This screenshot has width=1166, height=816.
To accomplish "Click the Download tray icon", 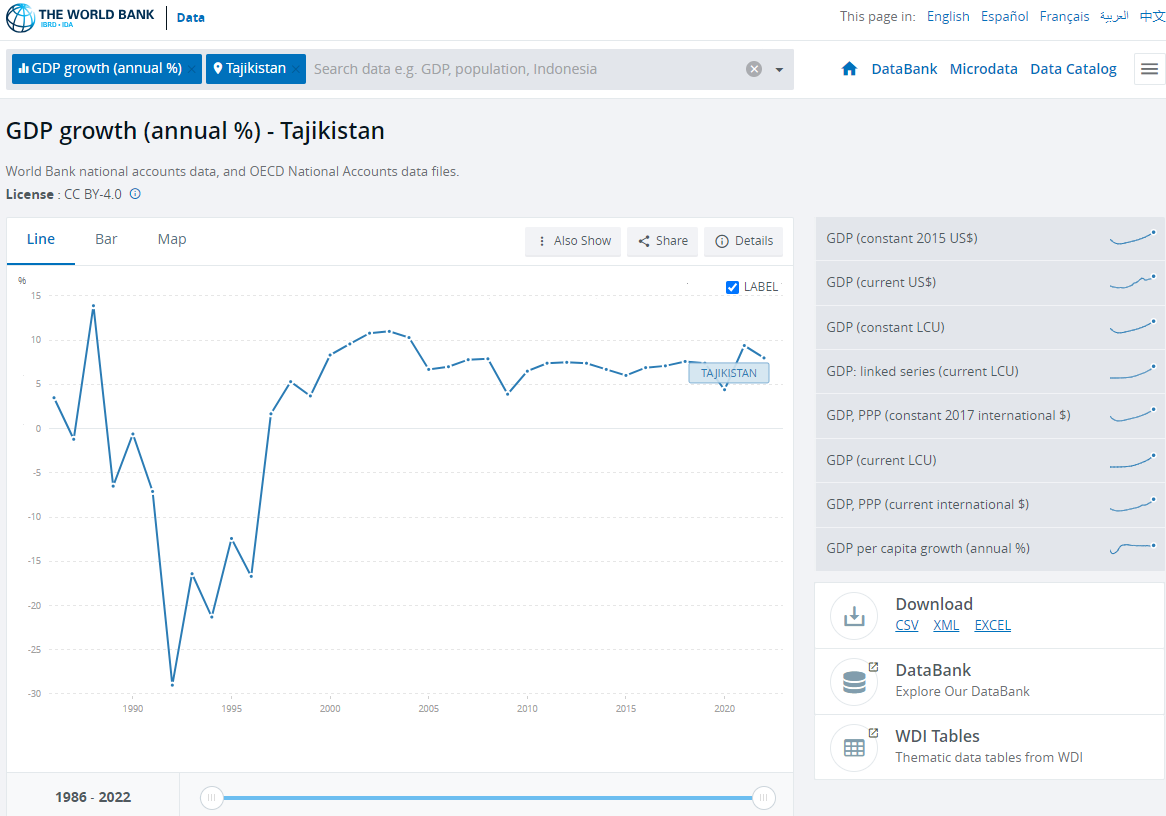I will tap(854, 615).
